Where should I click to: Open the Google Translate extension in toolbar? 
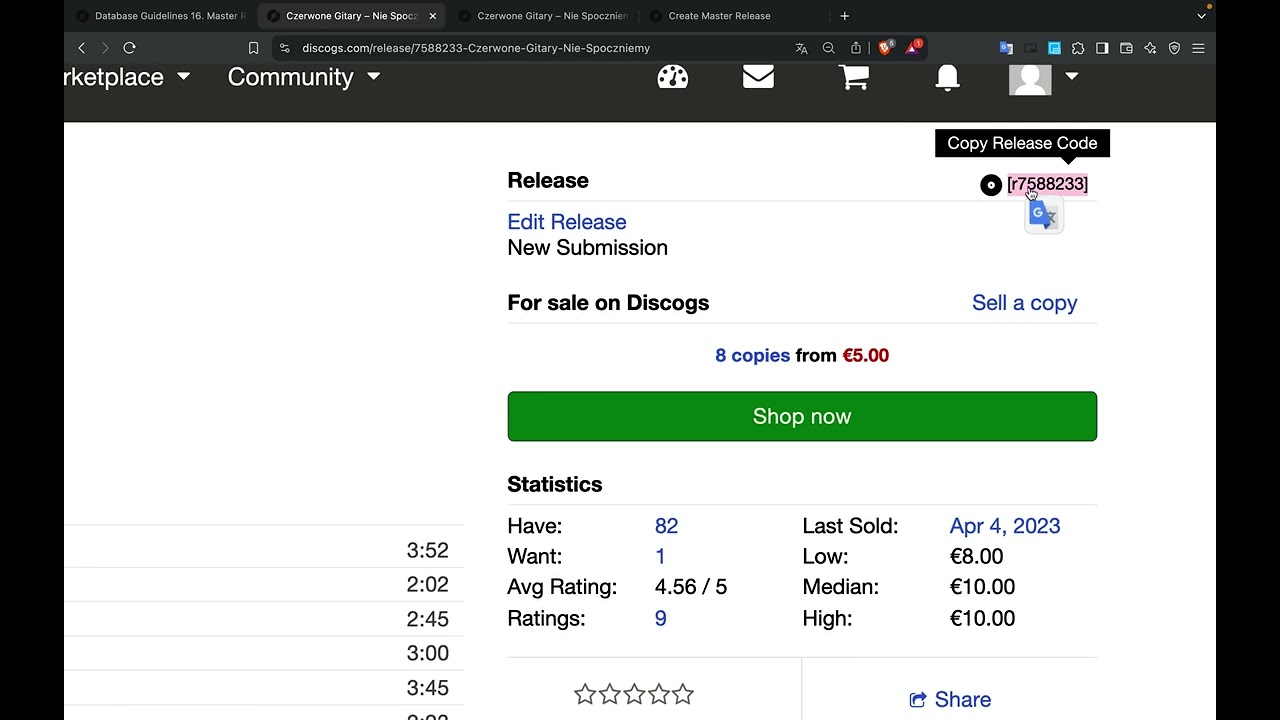tap(1006, 48)
